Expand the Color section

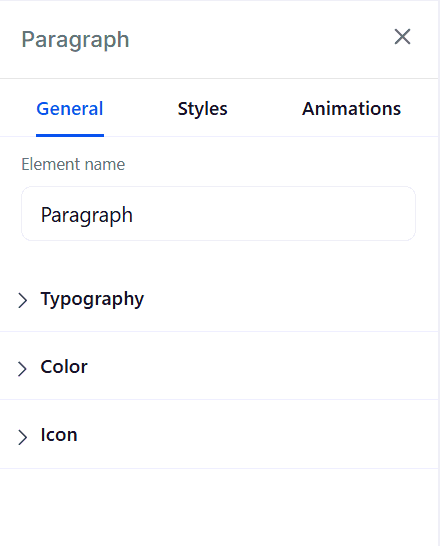click(219, 366)
